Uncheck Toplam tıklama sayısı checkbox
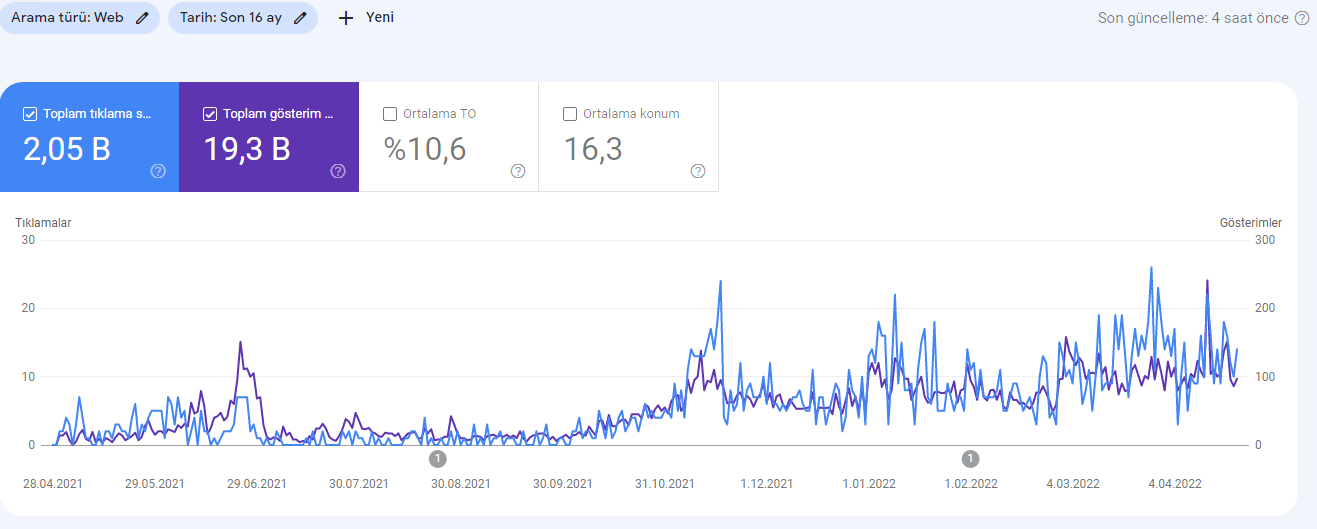The height and width of the screenshot is (529, 1317). pyautogui.click(x=30, y=114)
